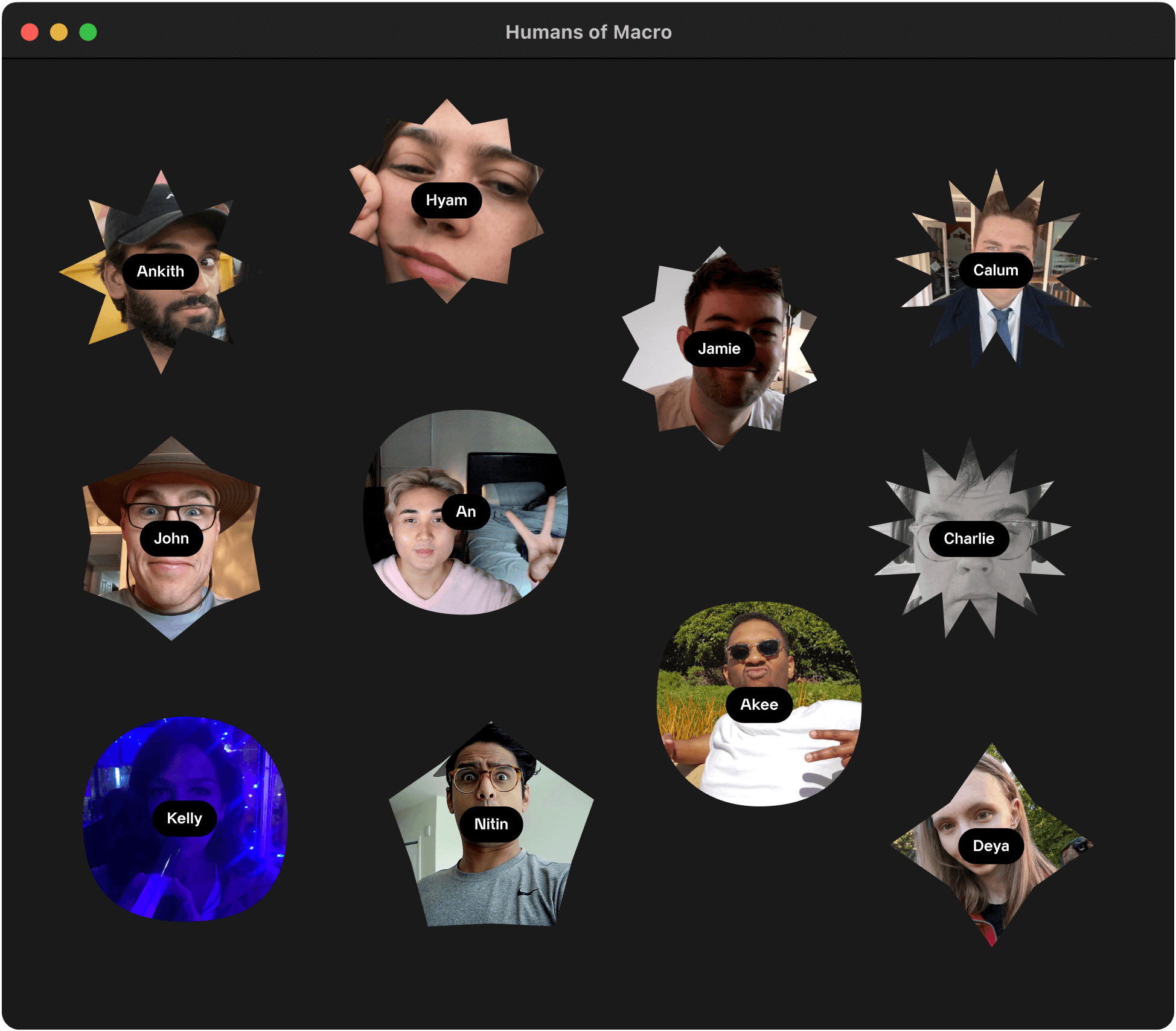Click the Charlie name label
The image size is (1176, 1031).
point(968,538)
